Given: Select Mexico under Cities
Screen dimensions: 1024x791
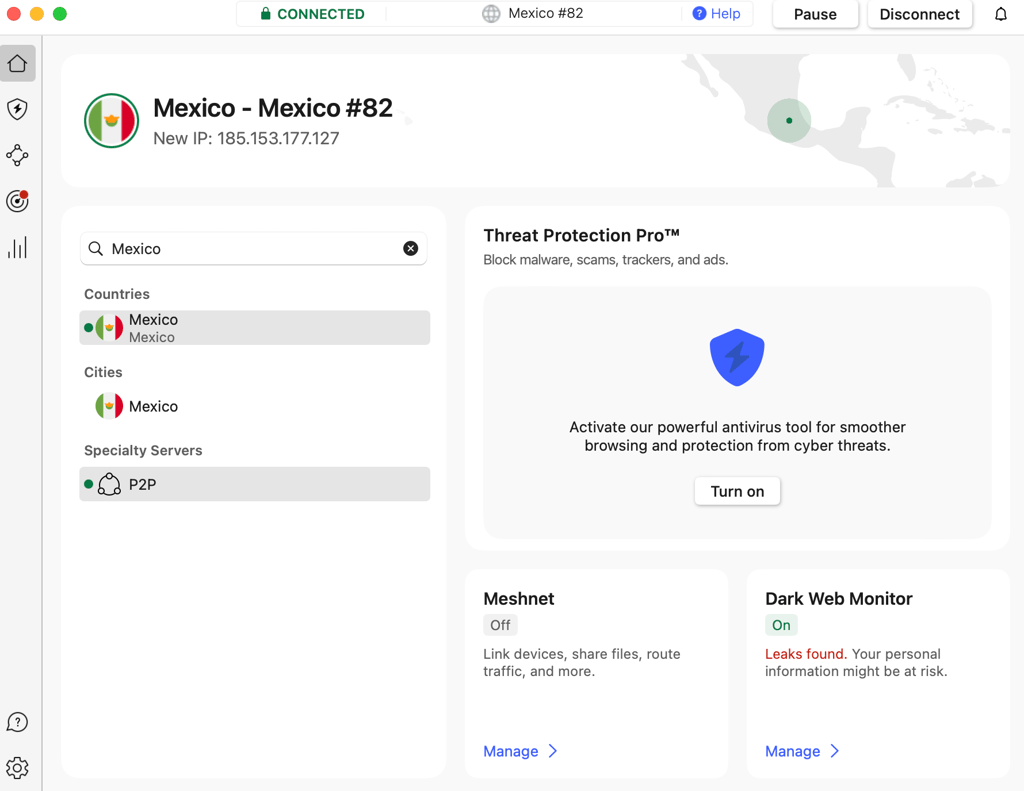Looking at the screenshot, I should pos(255,406).
